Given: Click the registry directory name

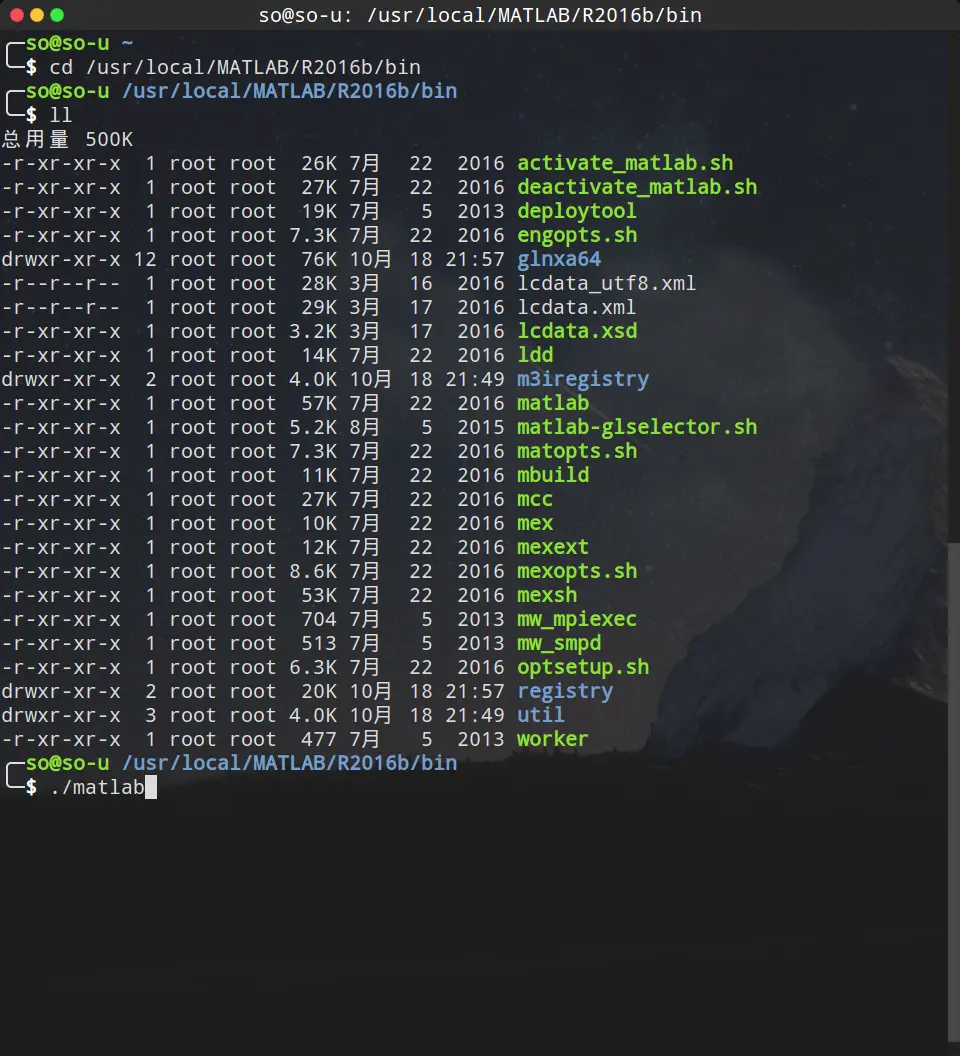Looking at the screenshot, I should 565,692.
